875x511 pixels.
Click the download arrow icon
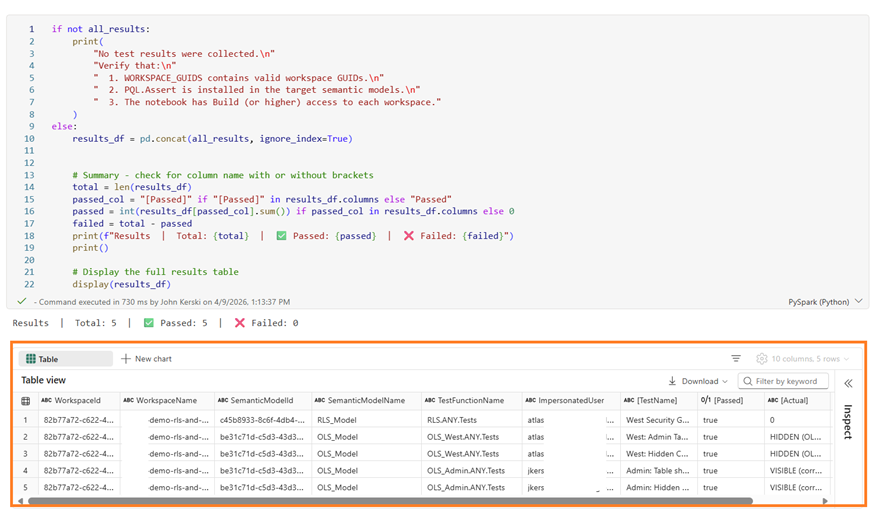(672, 381)
